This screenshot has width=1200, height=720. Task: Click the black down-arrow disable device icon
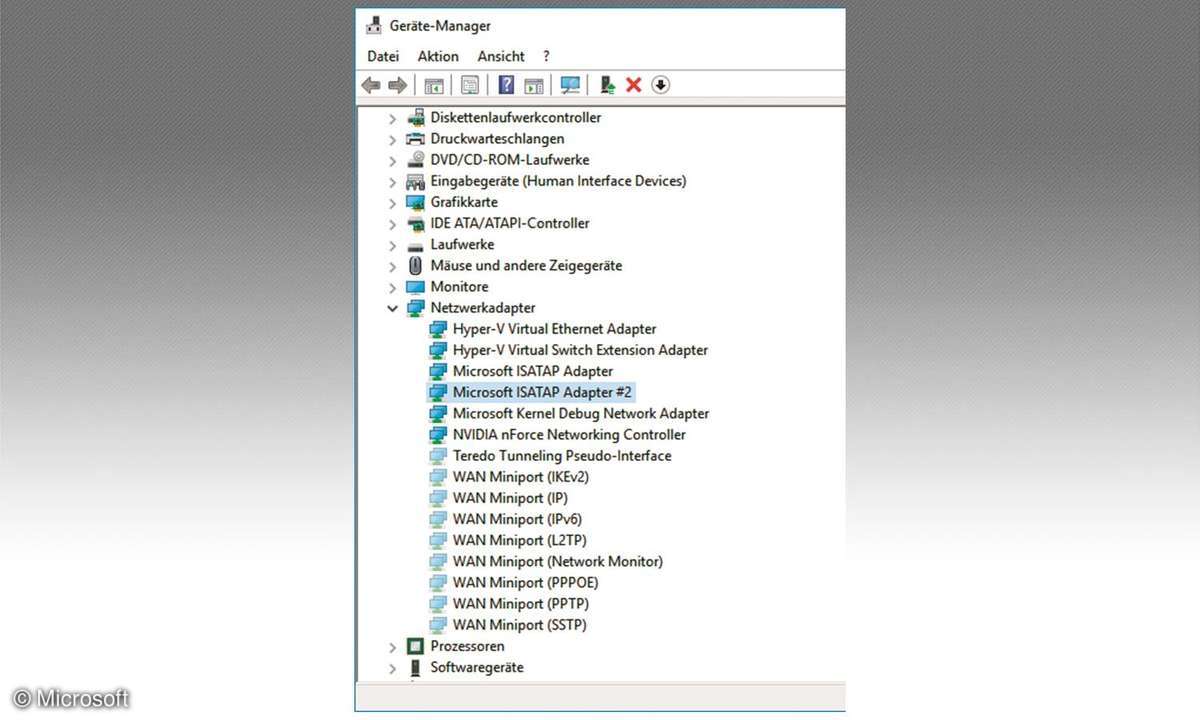coord(660,85)
